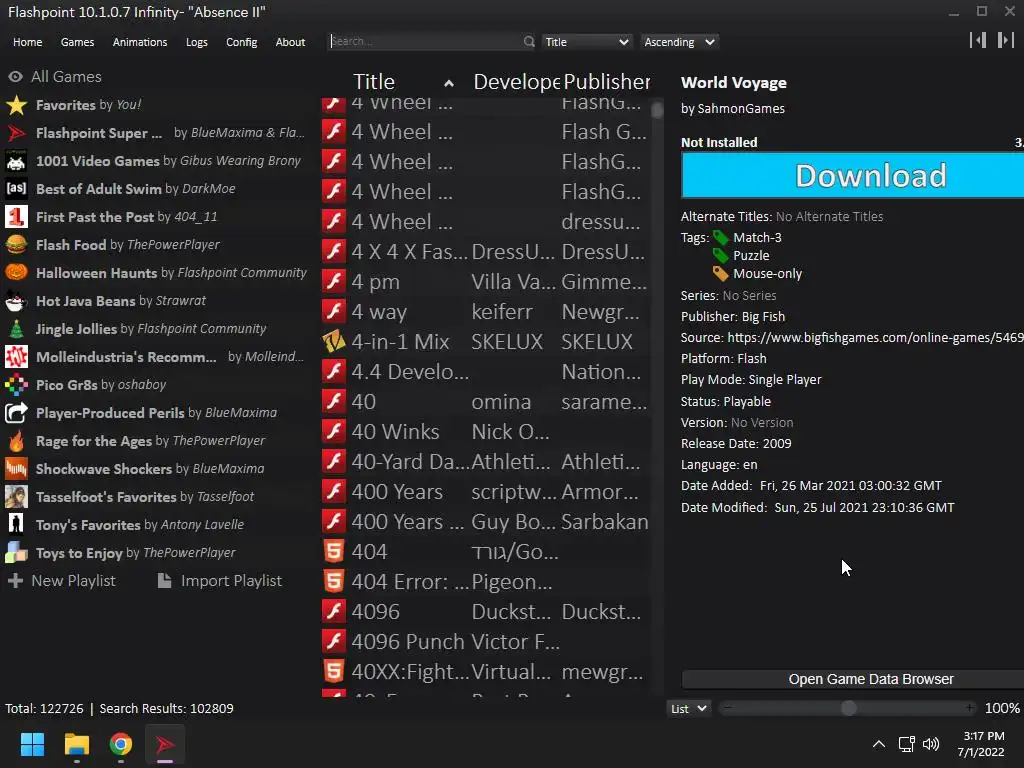Select the 4 pm game row
Screen dimensions: 1024x768
[485, 281]
